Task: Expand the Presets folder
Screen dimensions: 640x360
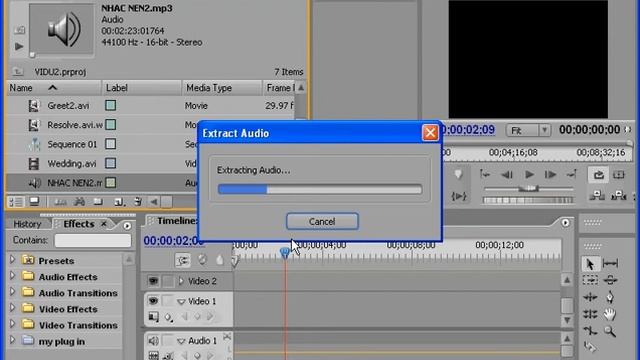Action: pyautogui.click(x=12, y=260)
